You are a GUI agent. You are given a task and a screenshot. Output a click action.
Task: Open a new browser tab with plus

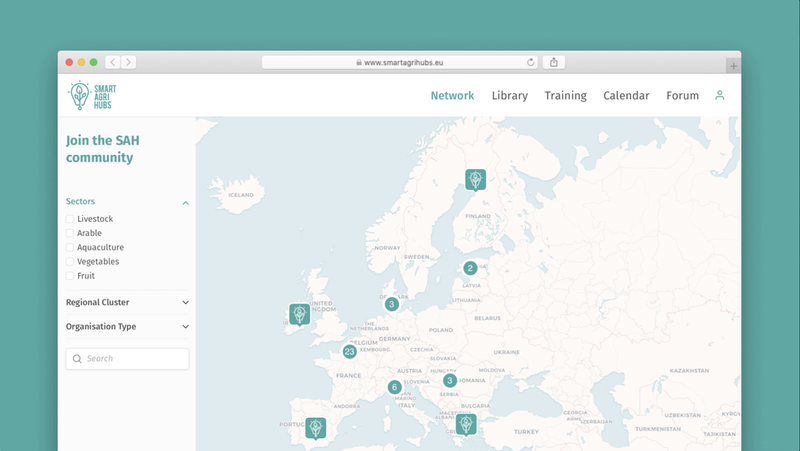[x=733, y=66]
